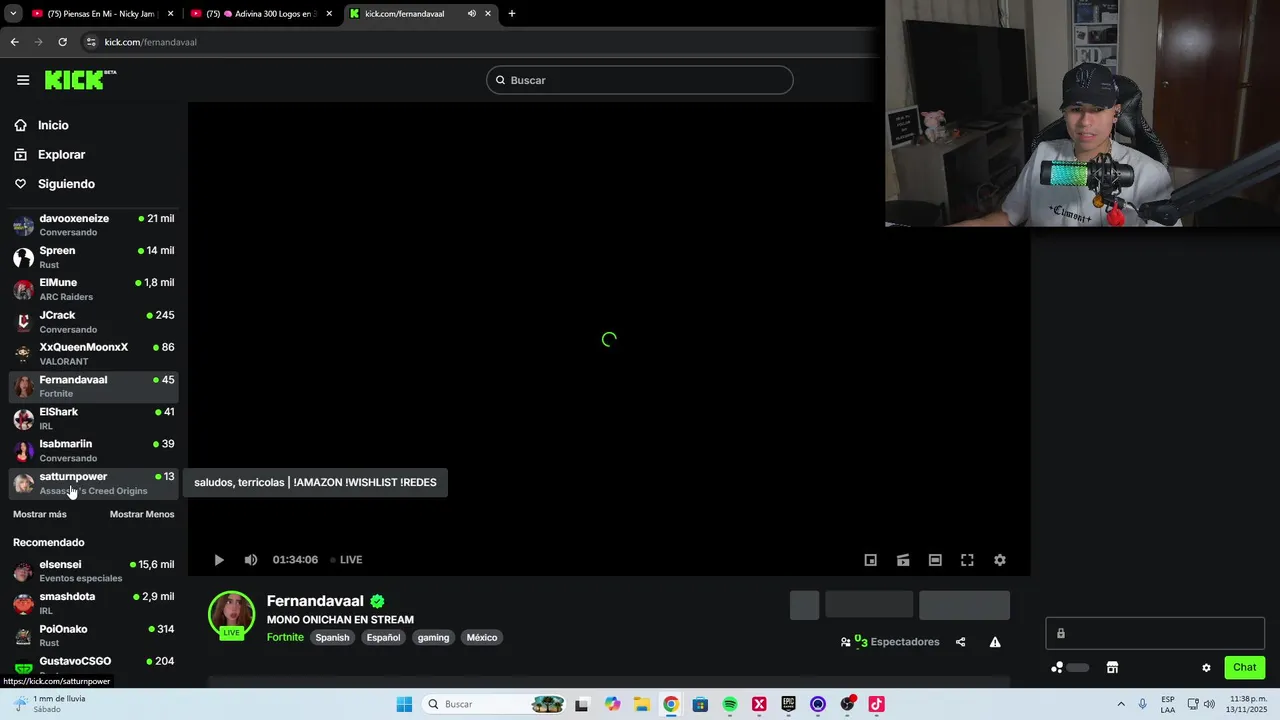Screen dimensions: 1280x720
Task: Switch to Adivina 300 Logos YouTube tab
Action: pyautogui.click(x=263, y=14)
